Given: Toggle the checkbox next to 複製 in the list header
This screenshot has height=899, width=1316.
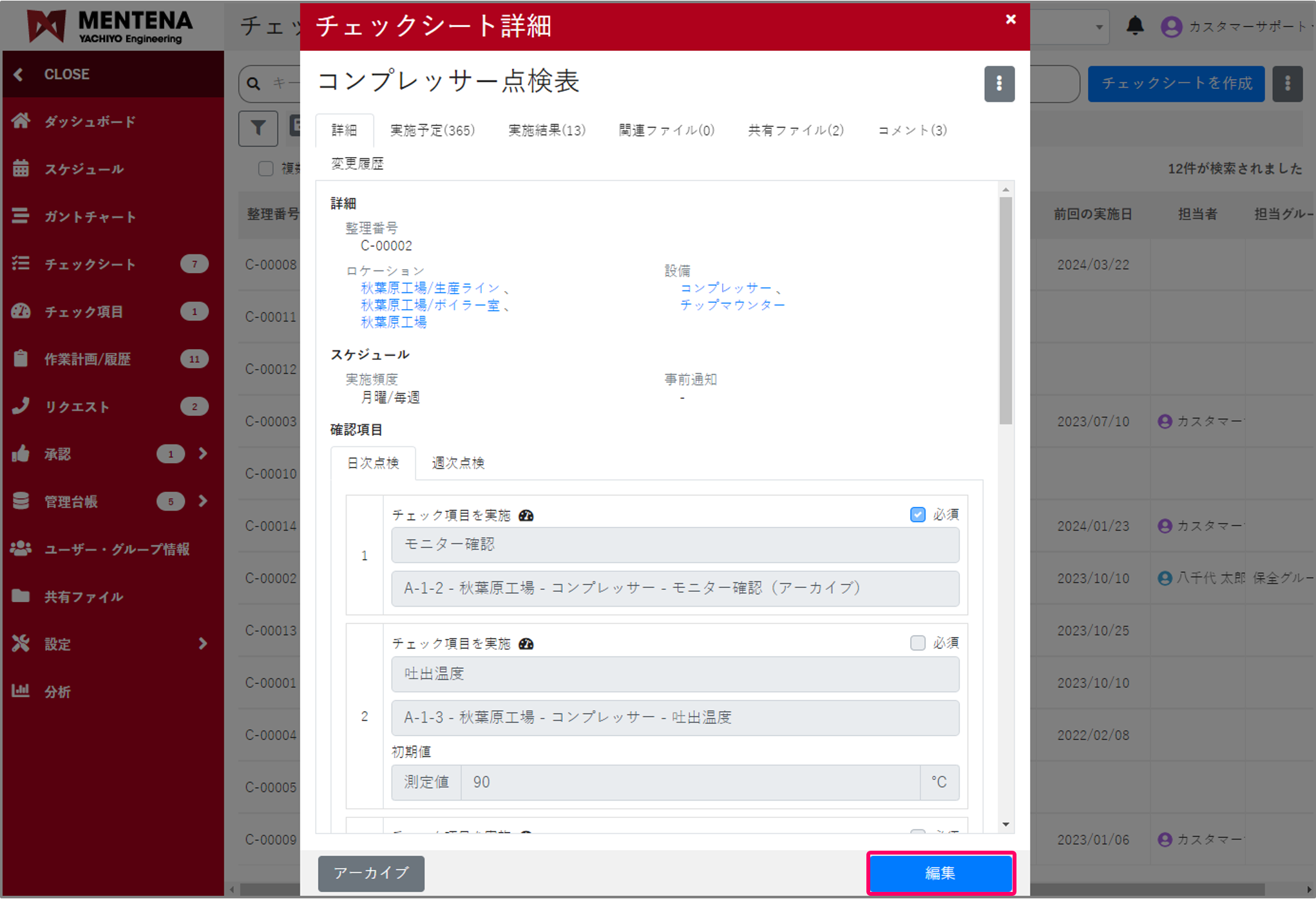Looking at the screenshot, I should (x=266, y=168).
